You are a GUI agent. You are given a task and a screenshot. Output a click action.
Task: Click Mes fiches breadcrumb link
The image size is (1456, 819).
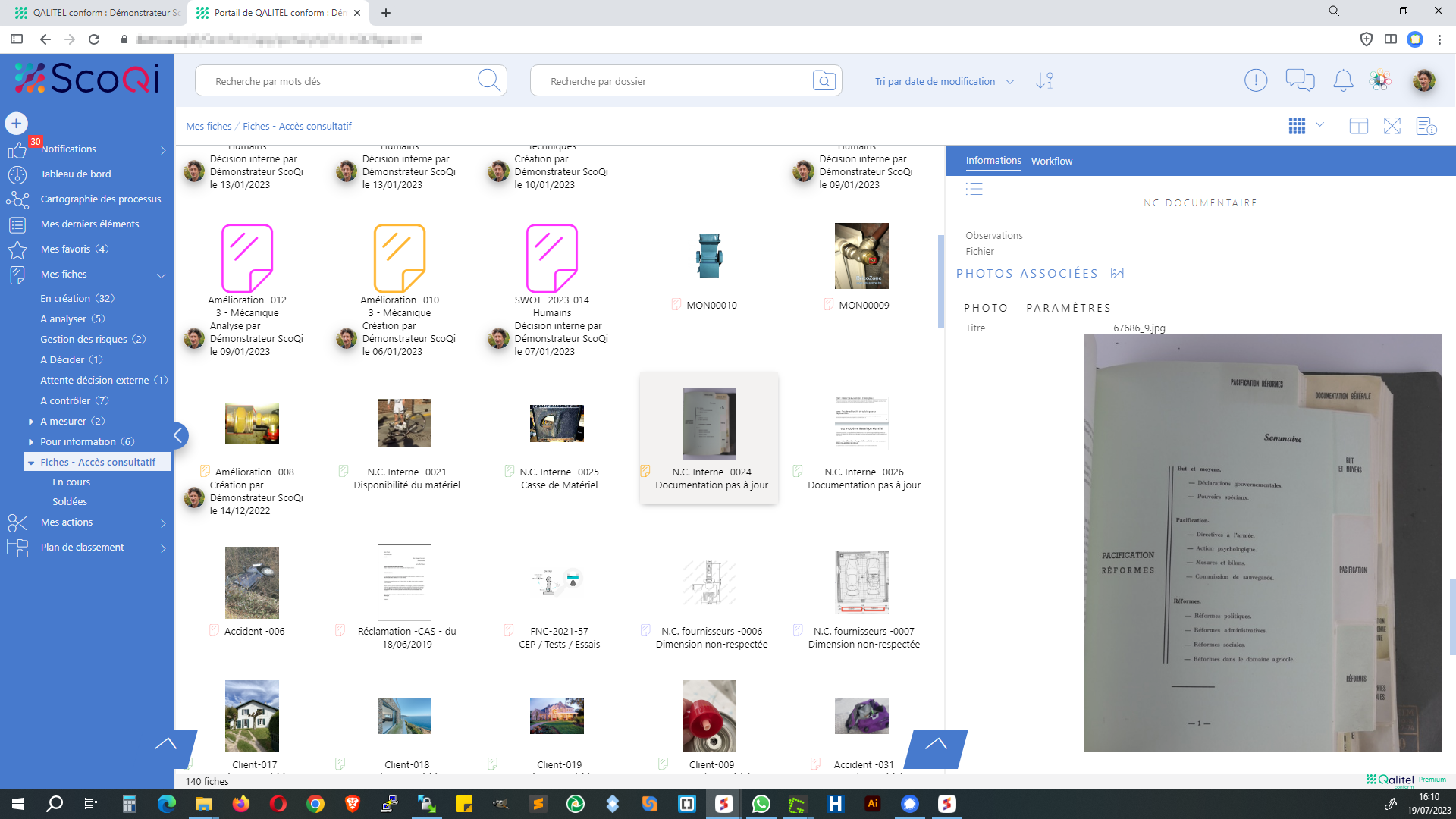pos(209,126)
